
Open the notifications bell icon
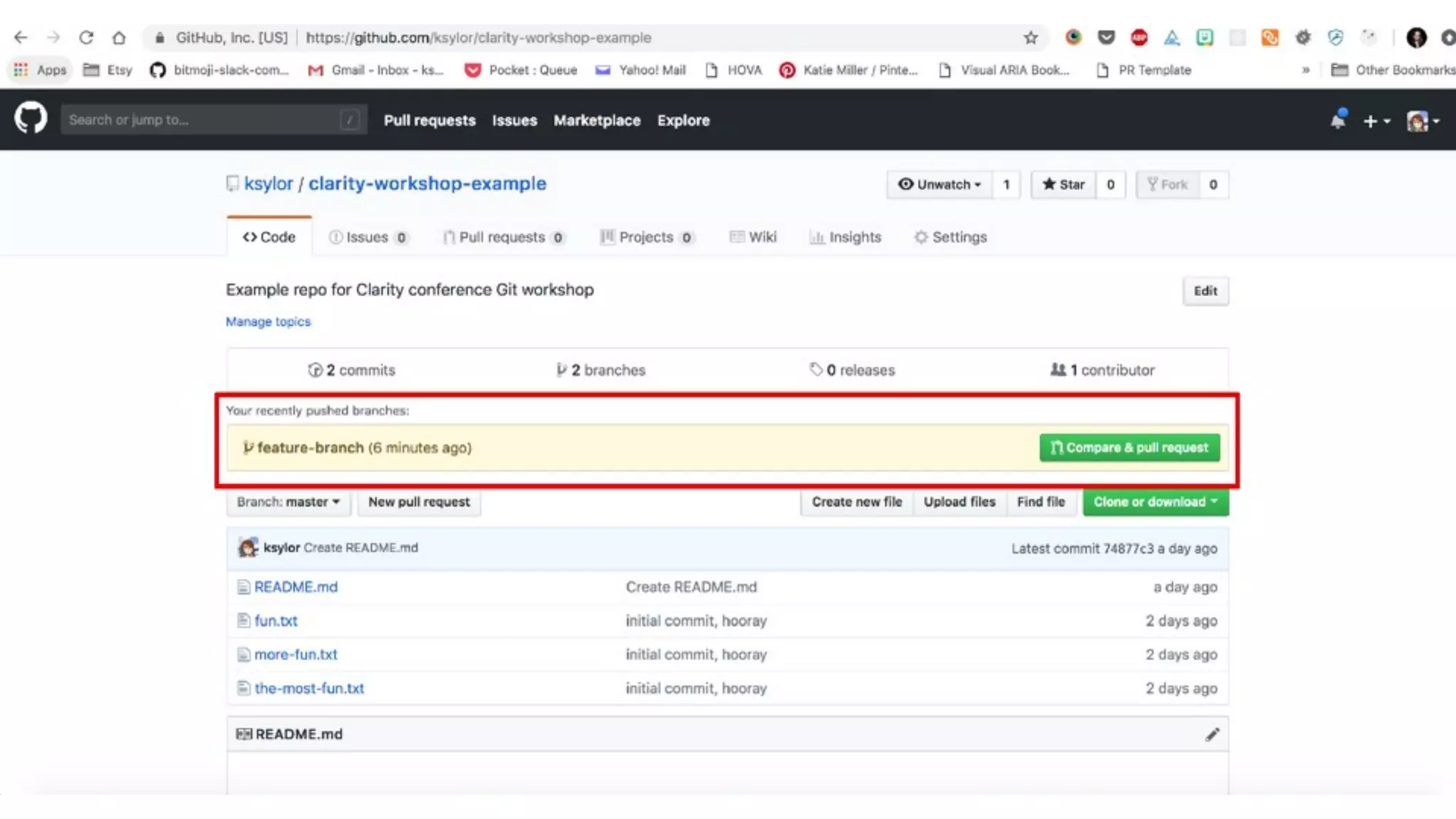1338,119
